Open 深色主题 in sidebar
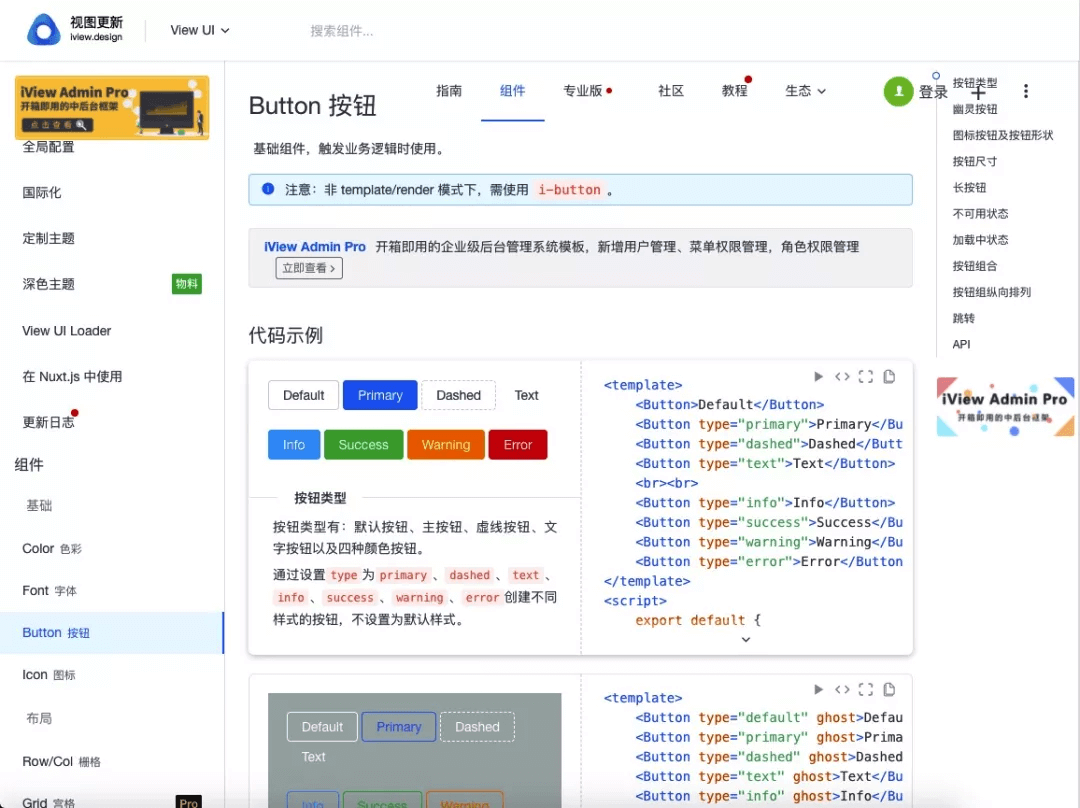 [48, 284]
